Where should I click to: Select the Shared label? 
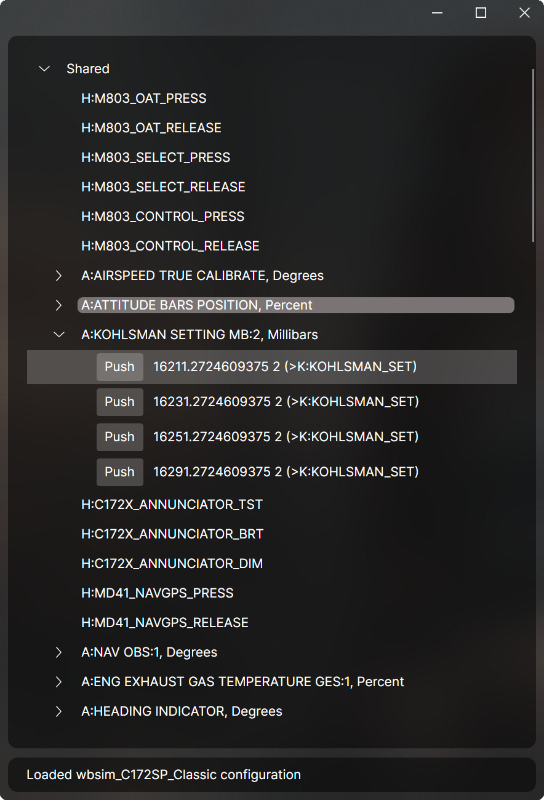tap(88, 68)
